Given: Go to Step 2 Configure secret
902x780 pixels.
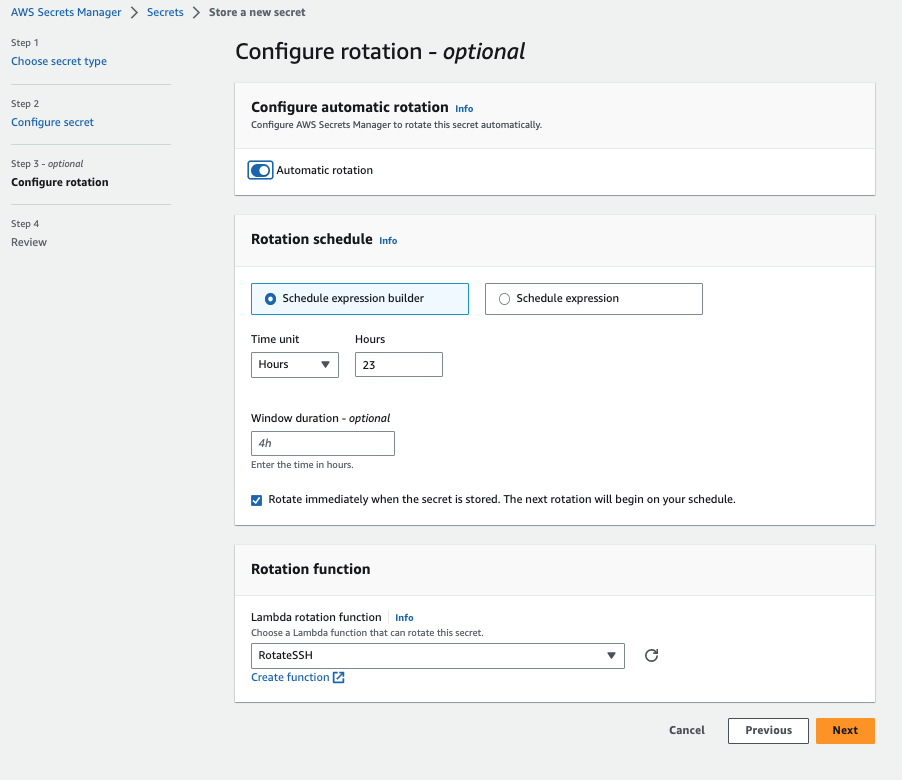Looking at the screenshot, I should click(x=52, y=122).
